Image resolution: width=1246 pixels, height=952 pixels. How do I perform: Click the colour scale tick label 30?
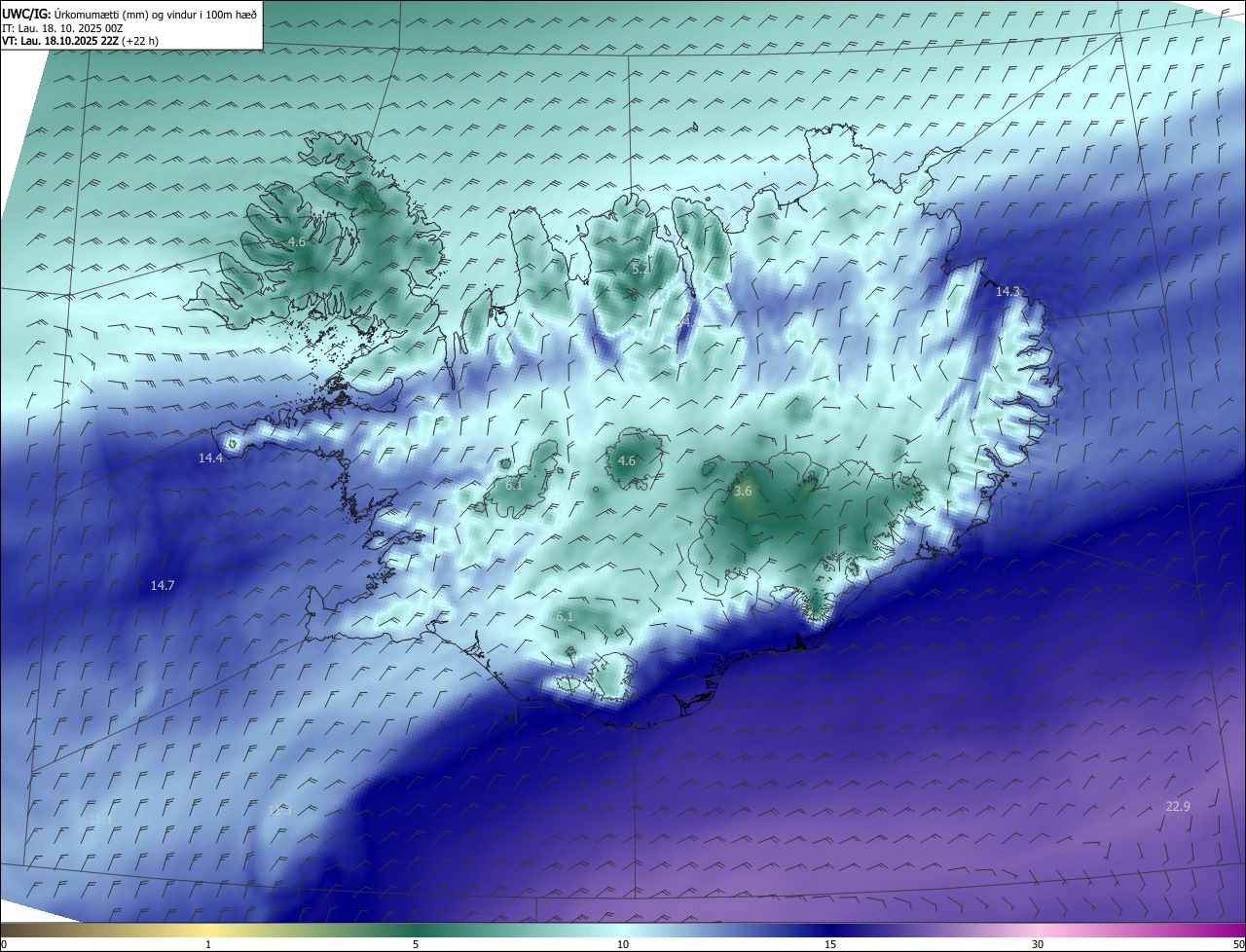(1038, 944)
